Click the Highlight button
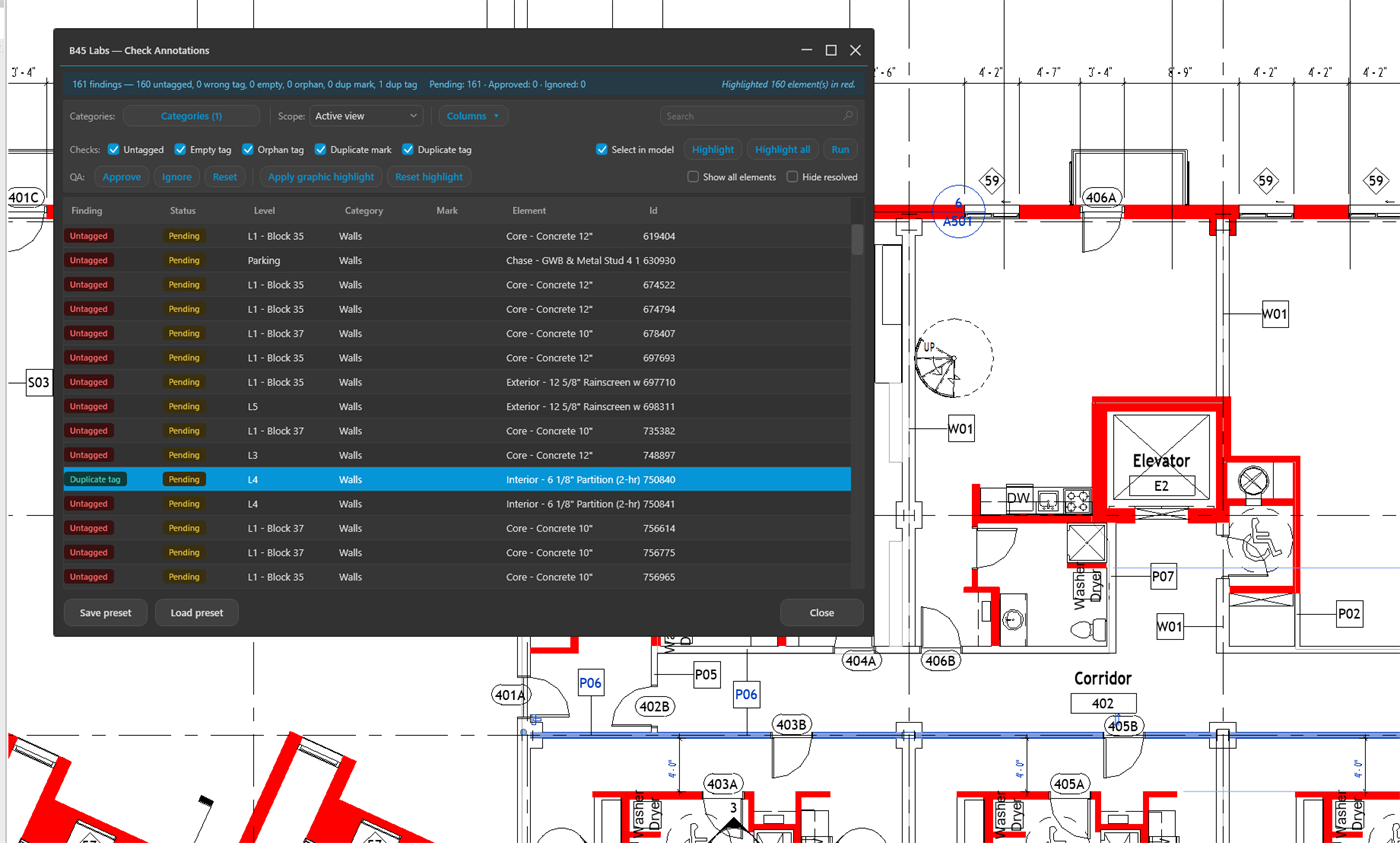The image size is (1400, 843). coord(713,149)
